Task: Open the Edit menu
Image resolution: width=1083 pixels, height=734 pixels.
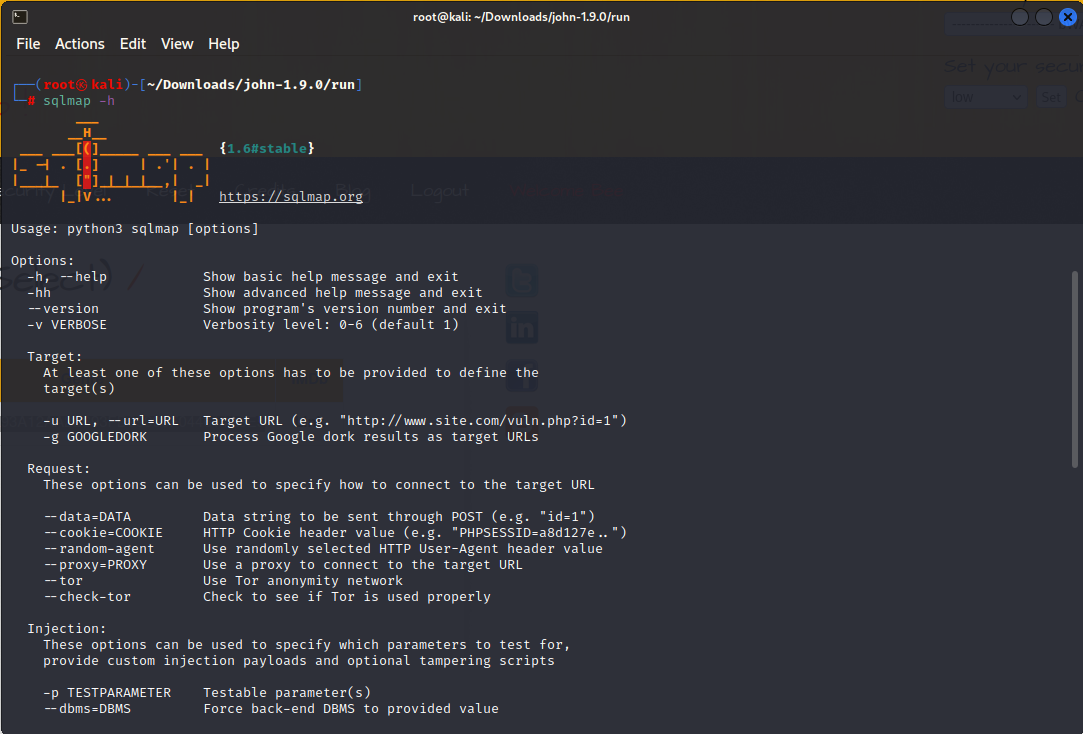Action: click(133, 44)
